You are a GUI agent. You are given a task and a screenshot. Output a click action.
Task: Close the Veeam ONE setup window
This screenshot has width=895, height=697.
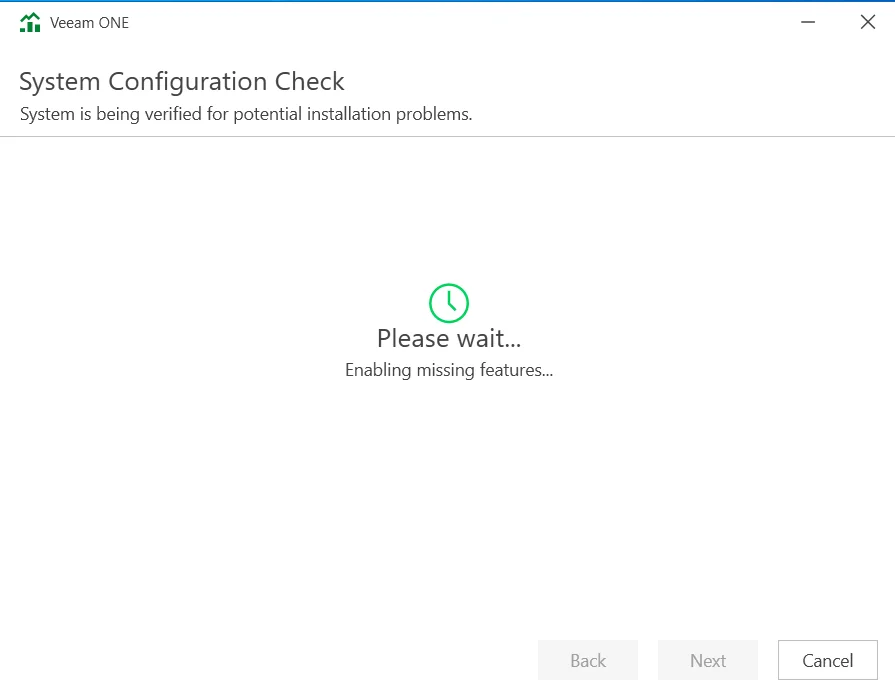point(867,22)
